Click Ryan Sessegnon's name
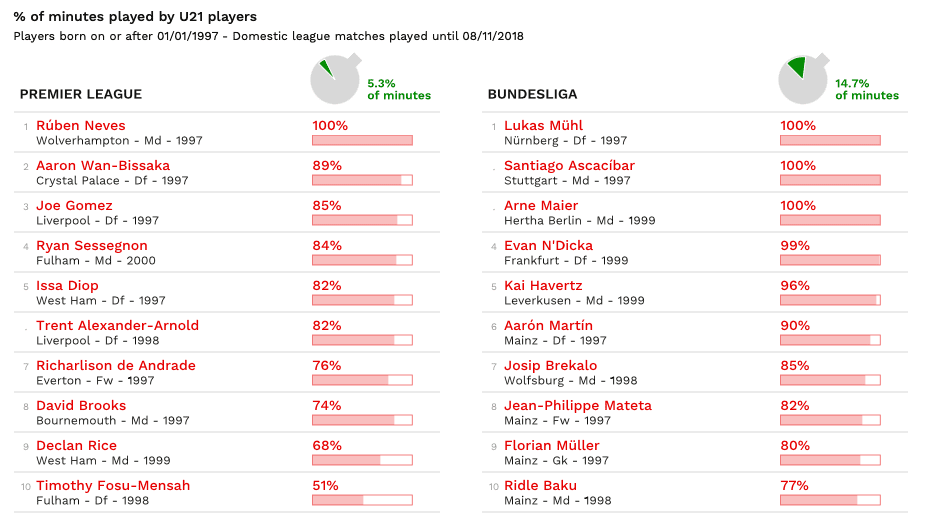The width and height of the screenshot is (927, 523). pos(92,246)
